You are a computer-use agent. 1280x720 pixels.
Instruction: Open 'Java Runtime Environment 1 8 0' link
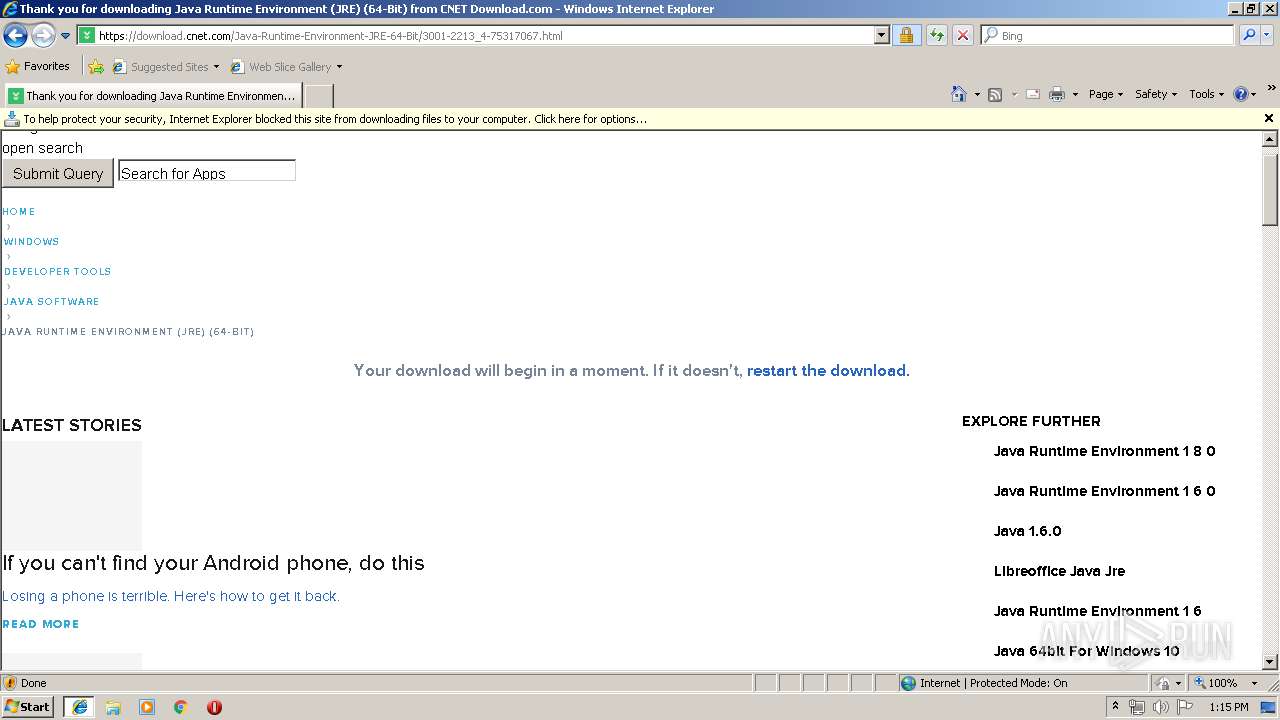[x=1104, y=451]
